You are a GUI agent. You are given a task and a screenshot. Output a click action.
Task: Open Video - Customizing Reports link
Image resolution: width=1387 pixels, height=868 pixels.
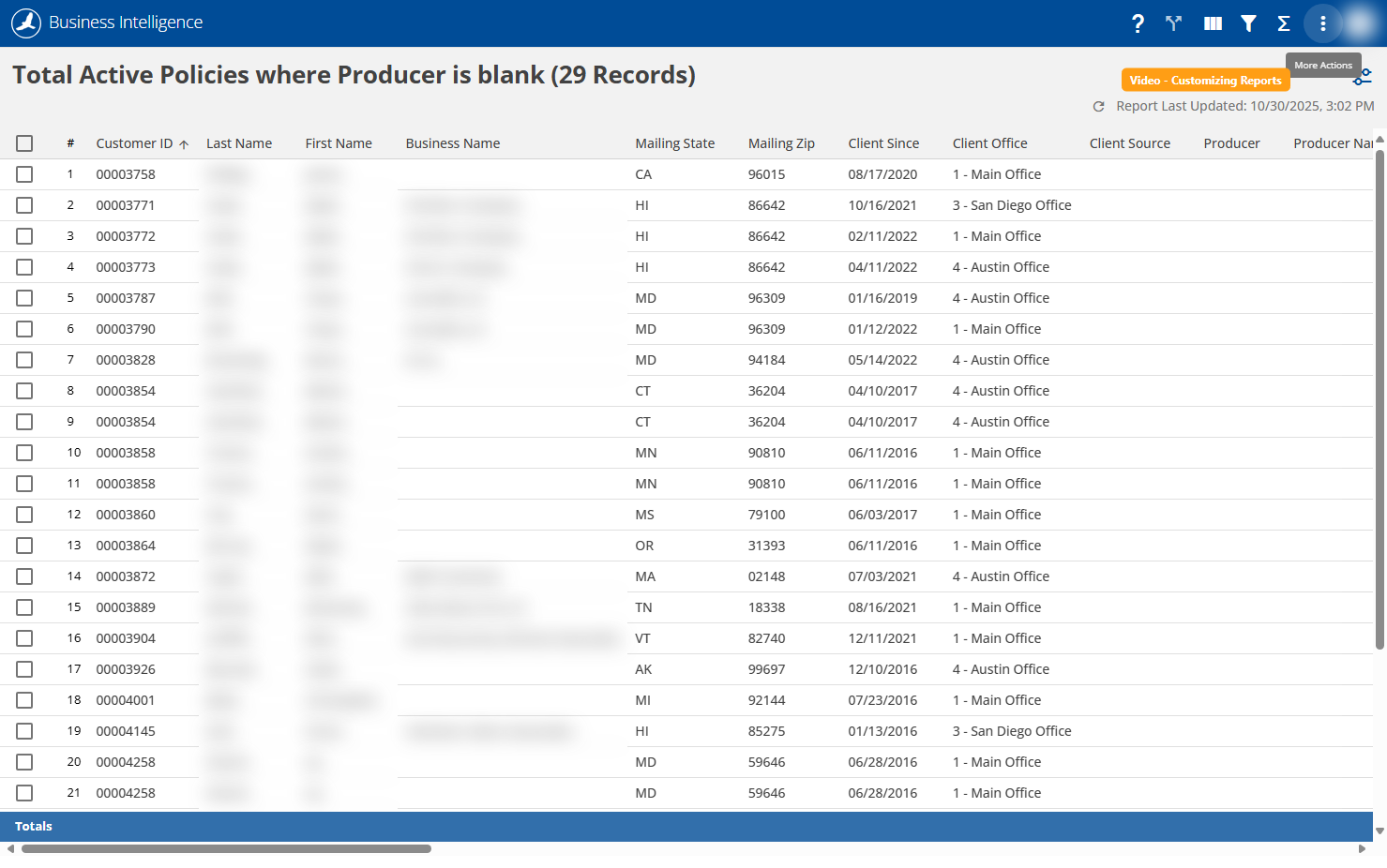[x=1205, y=81]
